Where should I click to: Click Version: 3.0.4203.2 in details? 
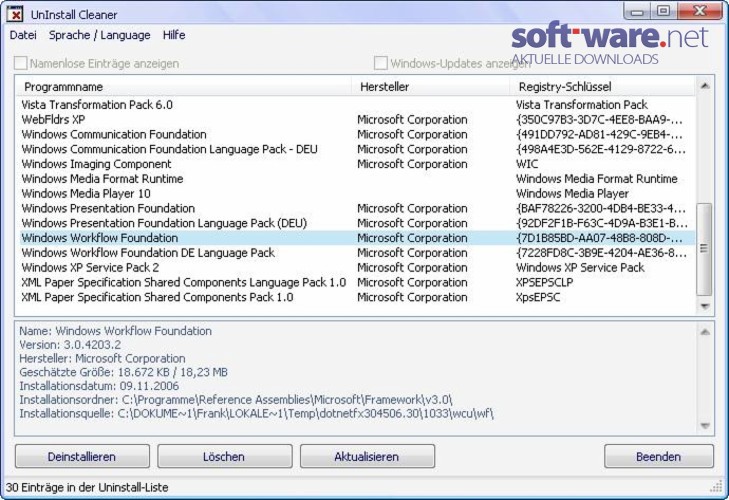[70, 345]
